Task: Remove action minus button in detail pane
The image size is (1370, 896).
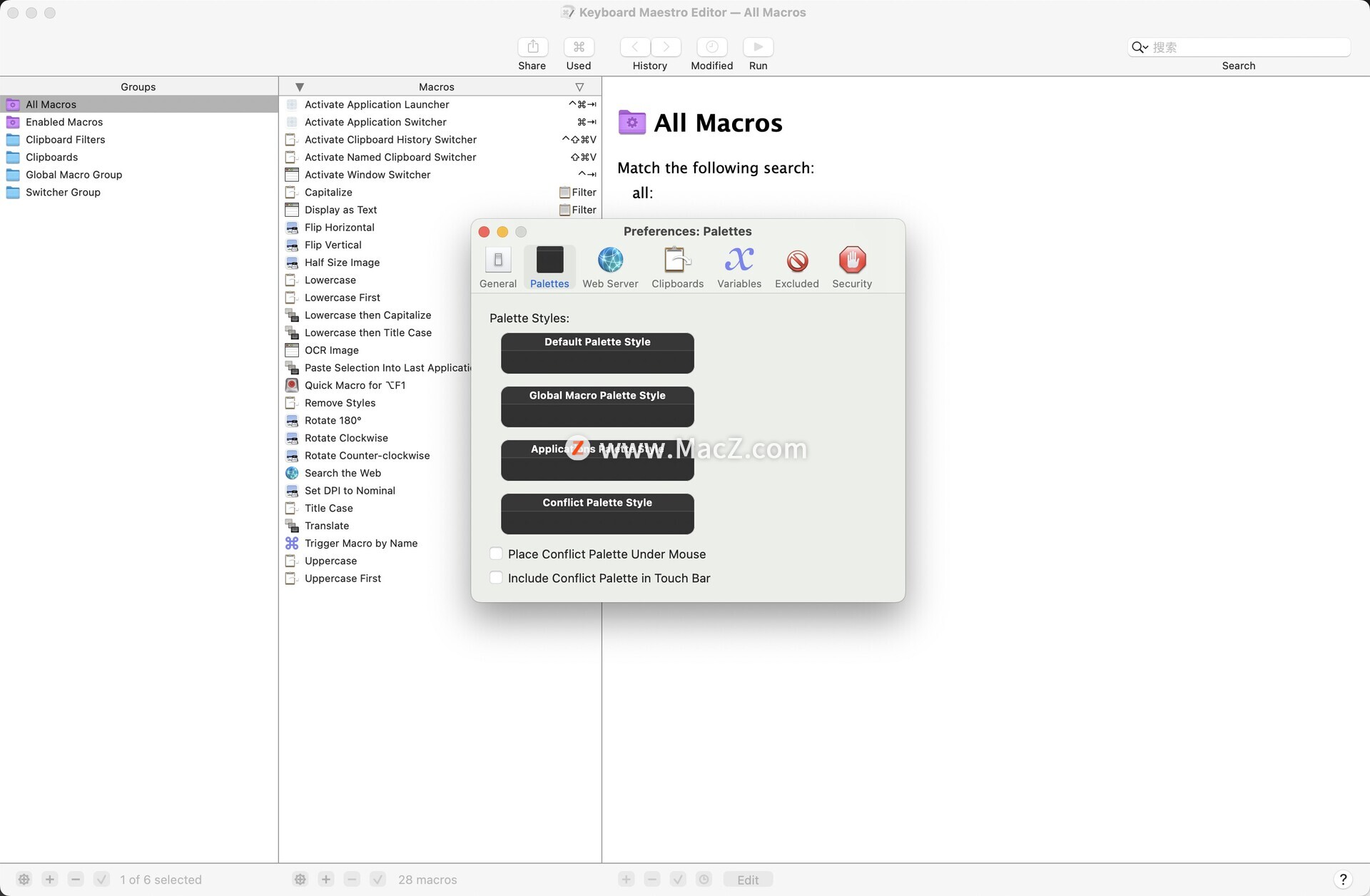Action: [x=652, y=880]
